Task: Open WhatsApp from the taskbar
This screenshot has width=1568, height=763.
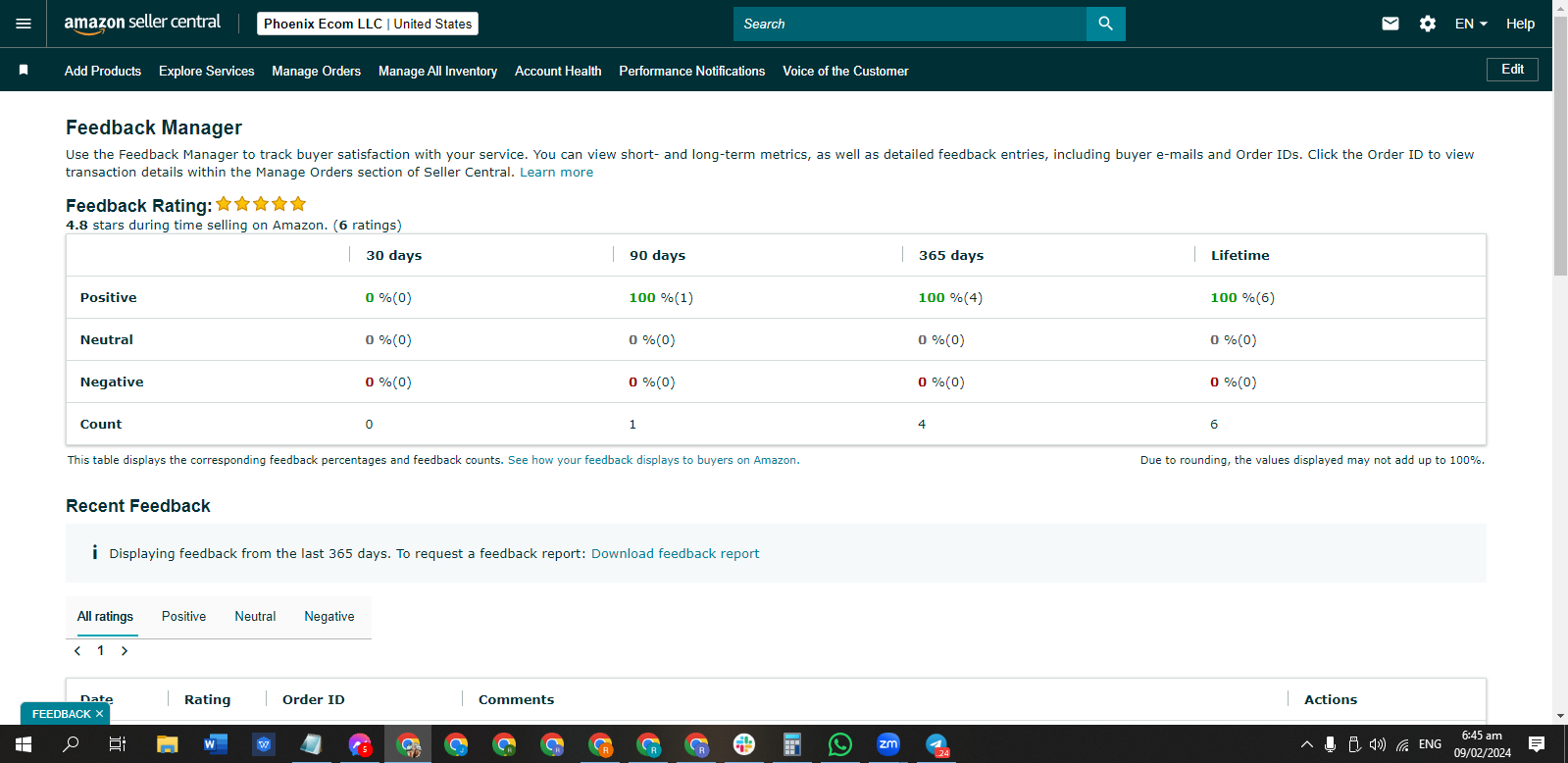Action: 840,744
